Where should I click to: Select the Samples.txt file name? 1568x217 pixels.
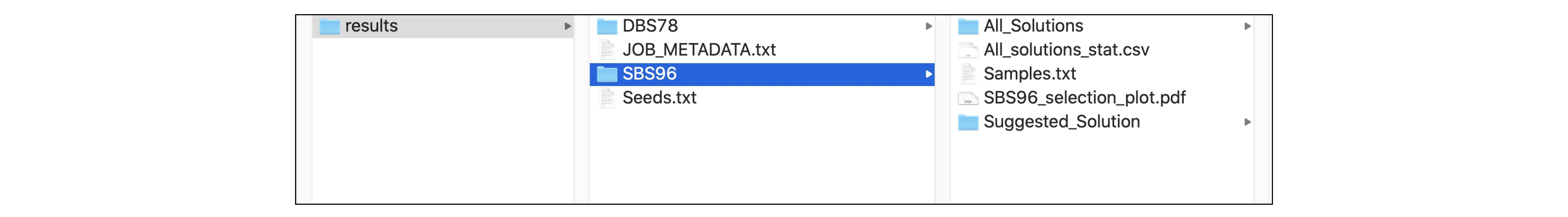click(x=1029, y=74)
